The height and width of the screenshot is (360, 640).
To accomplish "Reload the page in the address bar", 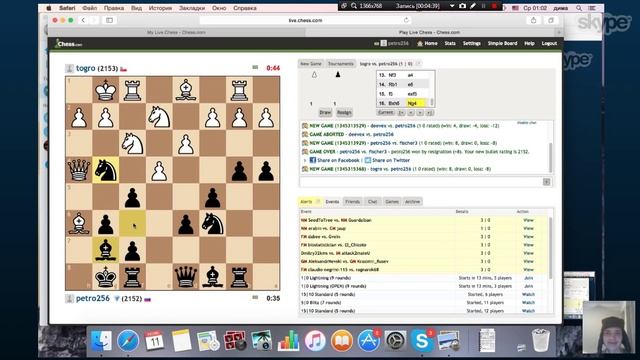I will click(x=406, y=20).
